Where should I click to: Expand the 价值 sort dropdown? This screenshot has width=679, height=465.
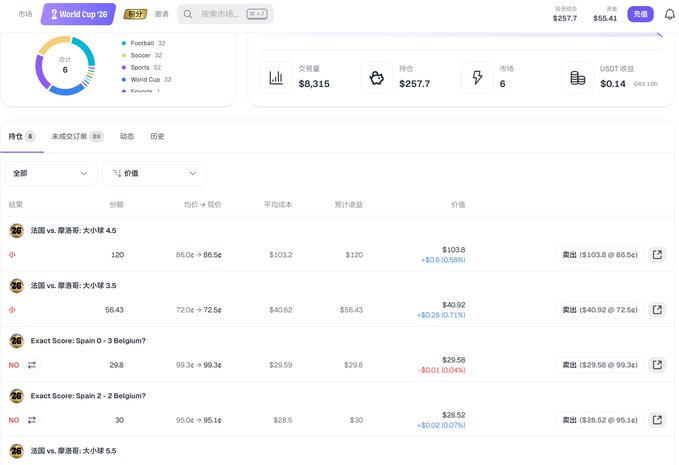pyautogui.click(x=154, y=173)
